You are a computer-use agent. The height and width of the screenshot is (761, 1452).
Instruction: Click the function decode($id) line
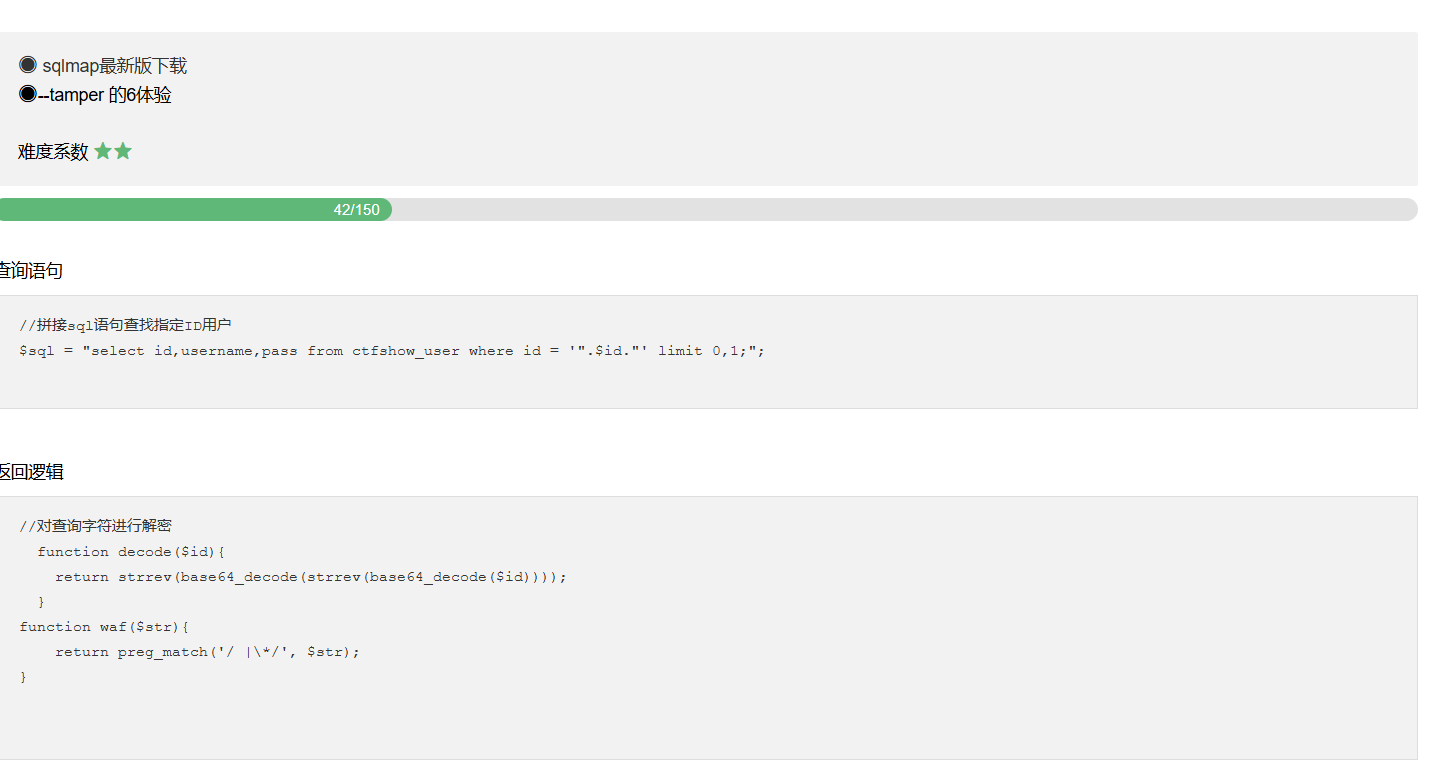[131, 552]
